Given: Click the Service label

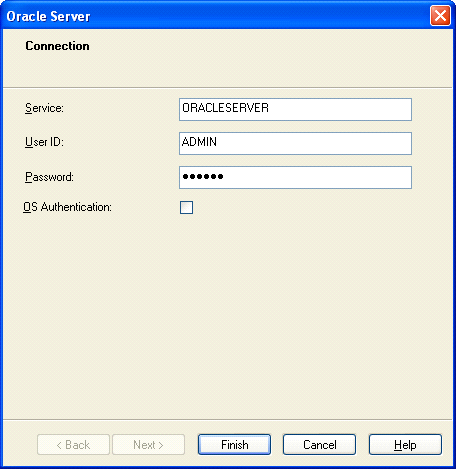Looking at the screenshot, I should (x=44, y=108).
